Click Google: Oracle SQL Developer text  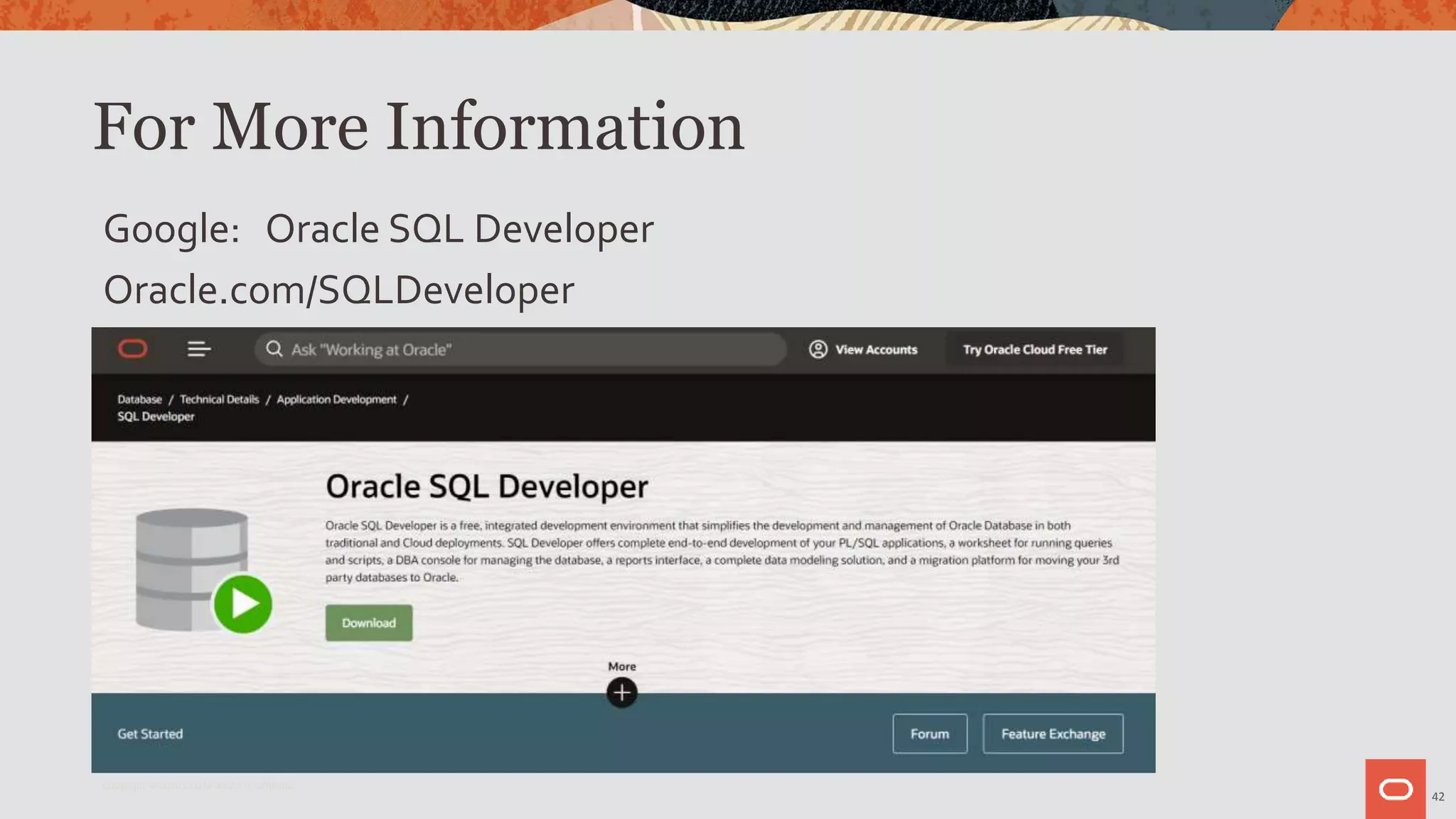tap(378, 229)
